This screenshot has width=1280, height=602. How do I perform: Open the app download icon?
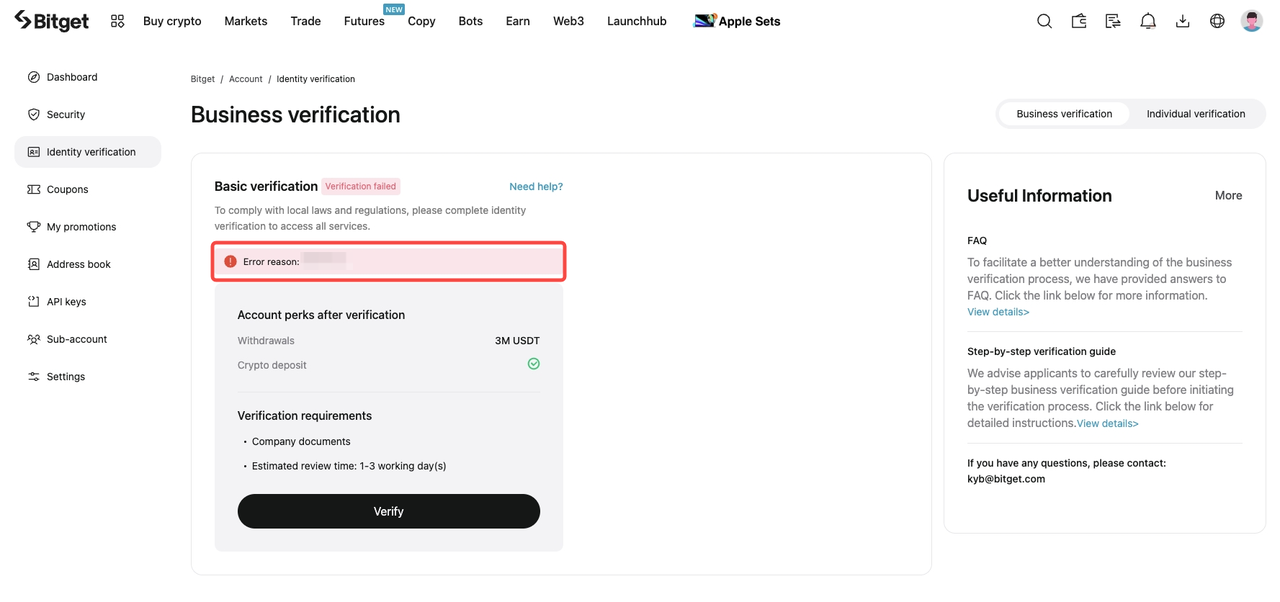coord(1182,21)
